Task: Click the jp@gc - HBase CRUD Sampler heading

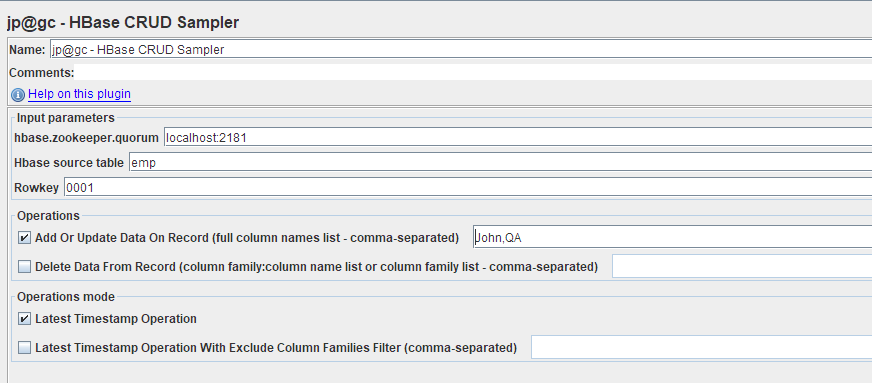Action: click(x=123, y=22)
